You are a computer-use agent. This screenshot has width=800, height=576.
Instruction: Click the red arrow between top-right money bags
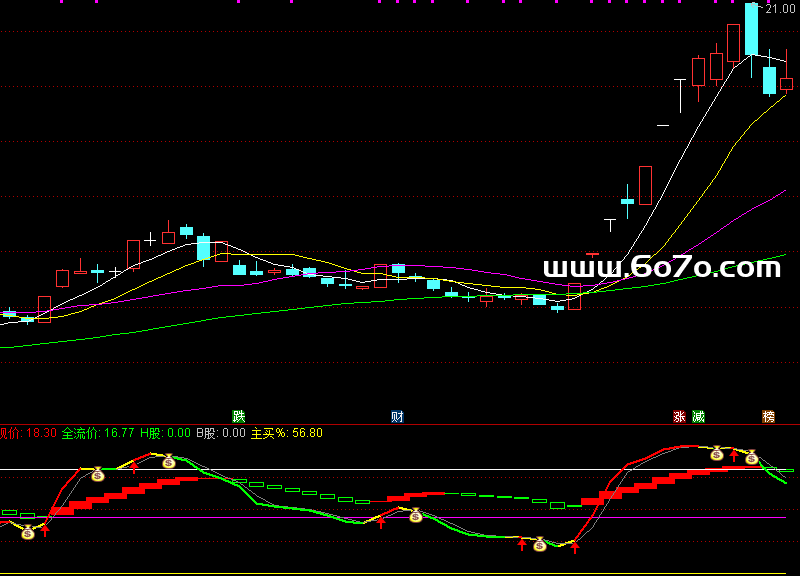734,455
